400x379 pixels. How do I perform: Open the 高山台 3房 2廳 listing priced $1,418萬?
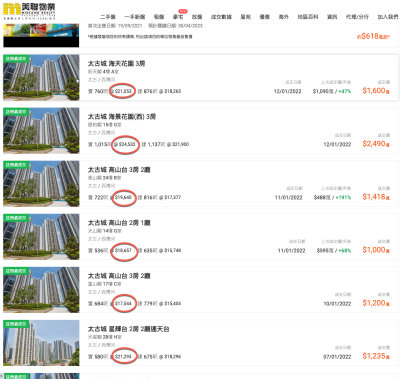coord(119,170)
